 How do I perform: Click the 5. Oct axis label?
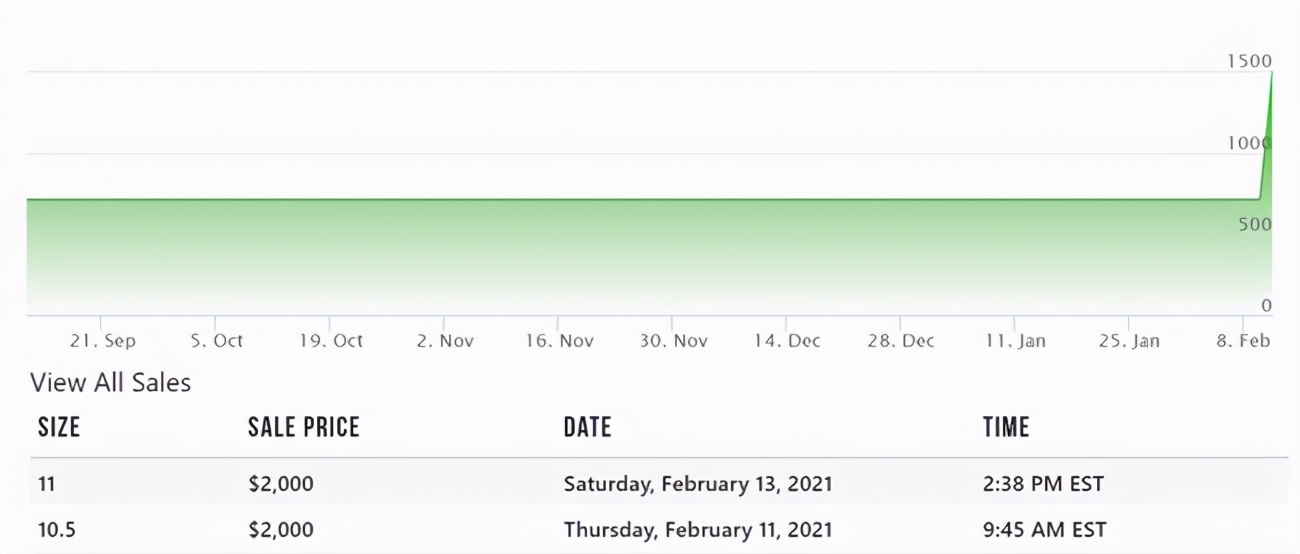coord(217,341)
